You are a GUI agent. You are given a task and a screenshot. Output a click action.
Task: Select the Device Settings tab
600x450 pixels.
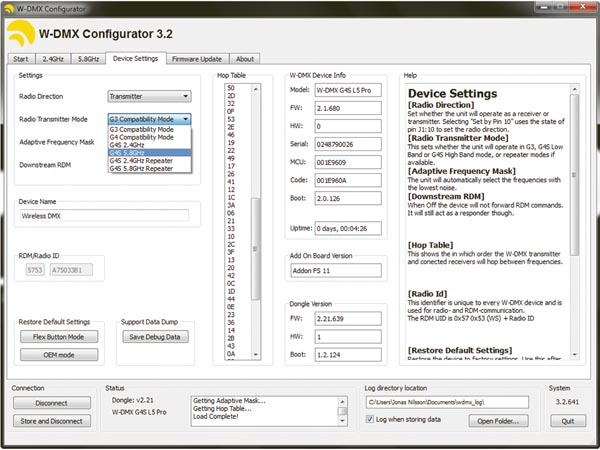(x=135, y=58)
